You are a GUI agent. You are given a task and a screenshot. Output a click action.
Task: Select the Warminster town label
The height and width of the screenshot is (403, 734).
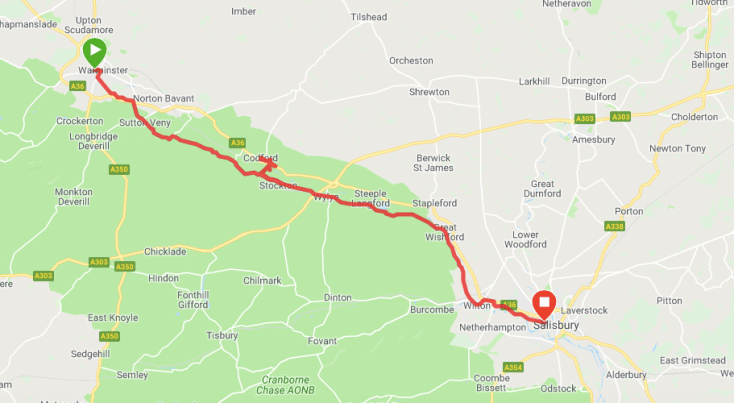point(103,70)
